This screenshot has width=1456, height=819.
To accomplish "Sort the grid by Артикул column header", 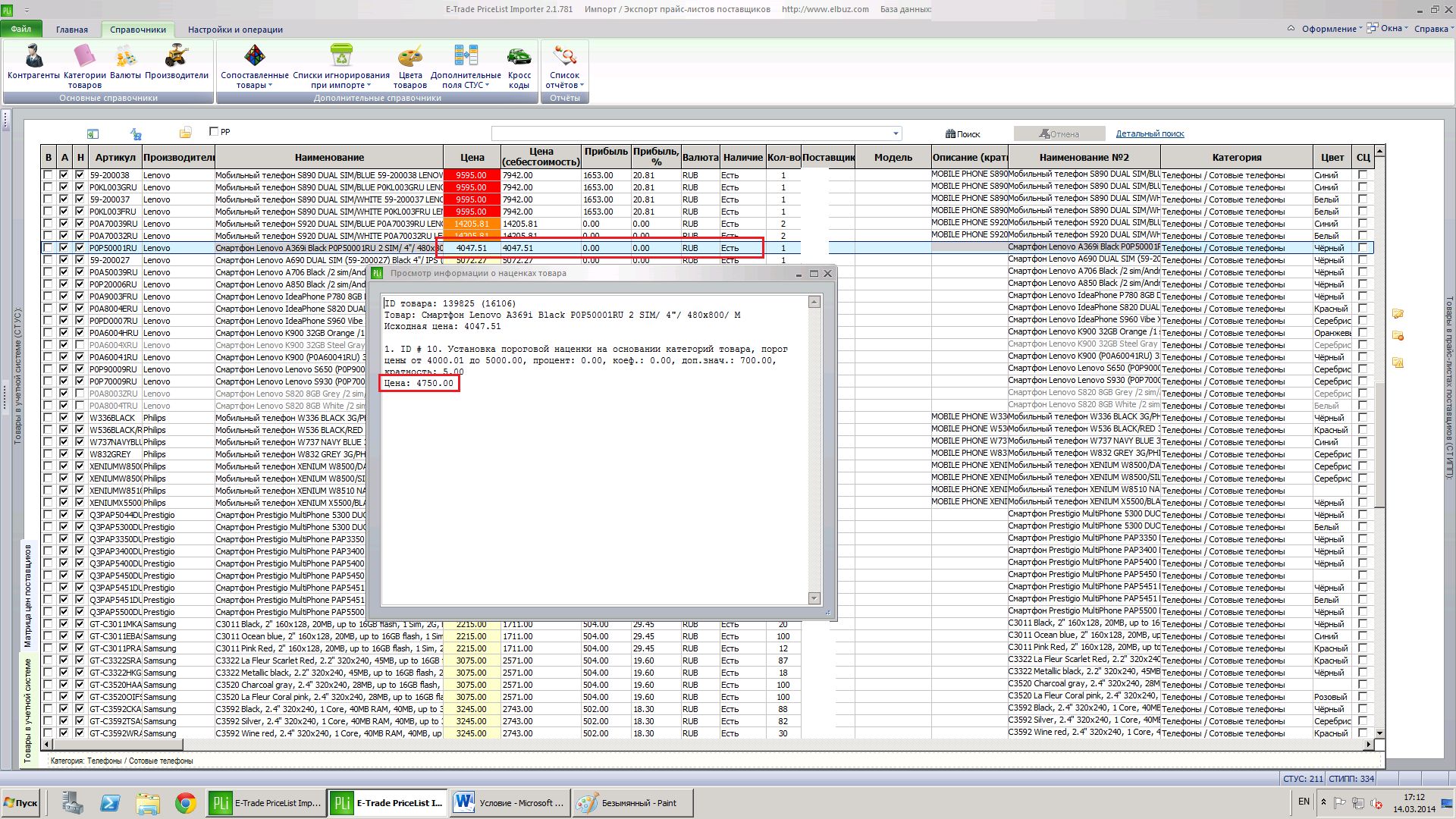I will (115, 157).
